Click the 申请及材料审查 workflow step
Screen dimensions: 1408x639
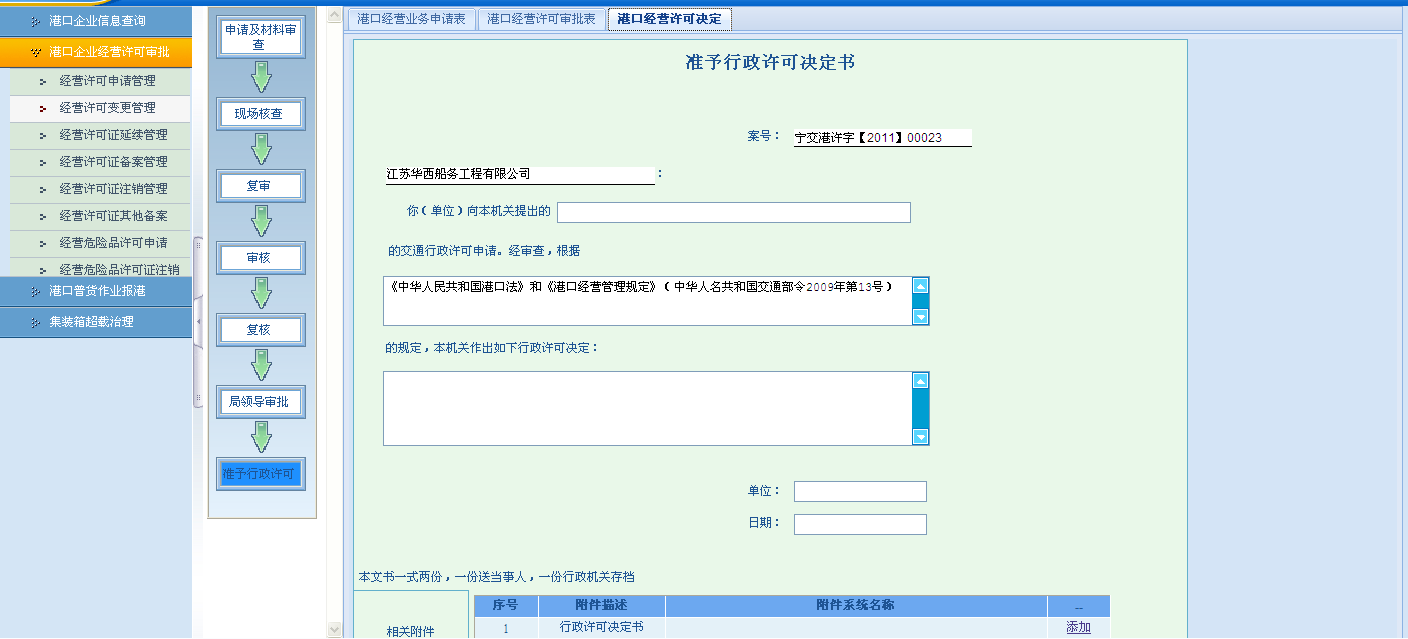pyautogui.click(x=260, y=38)
